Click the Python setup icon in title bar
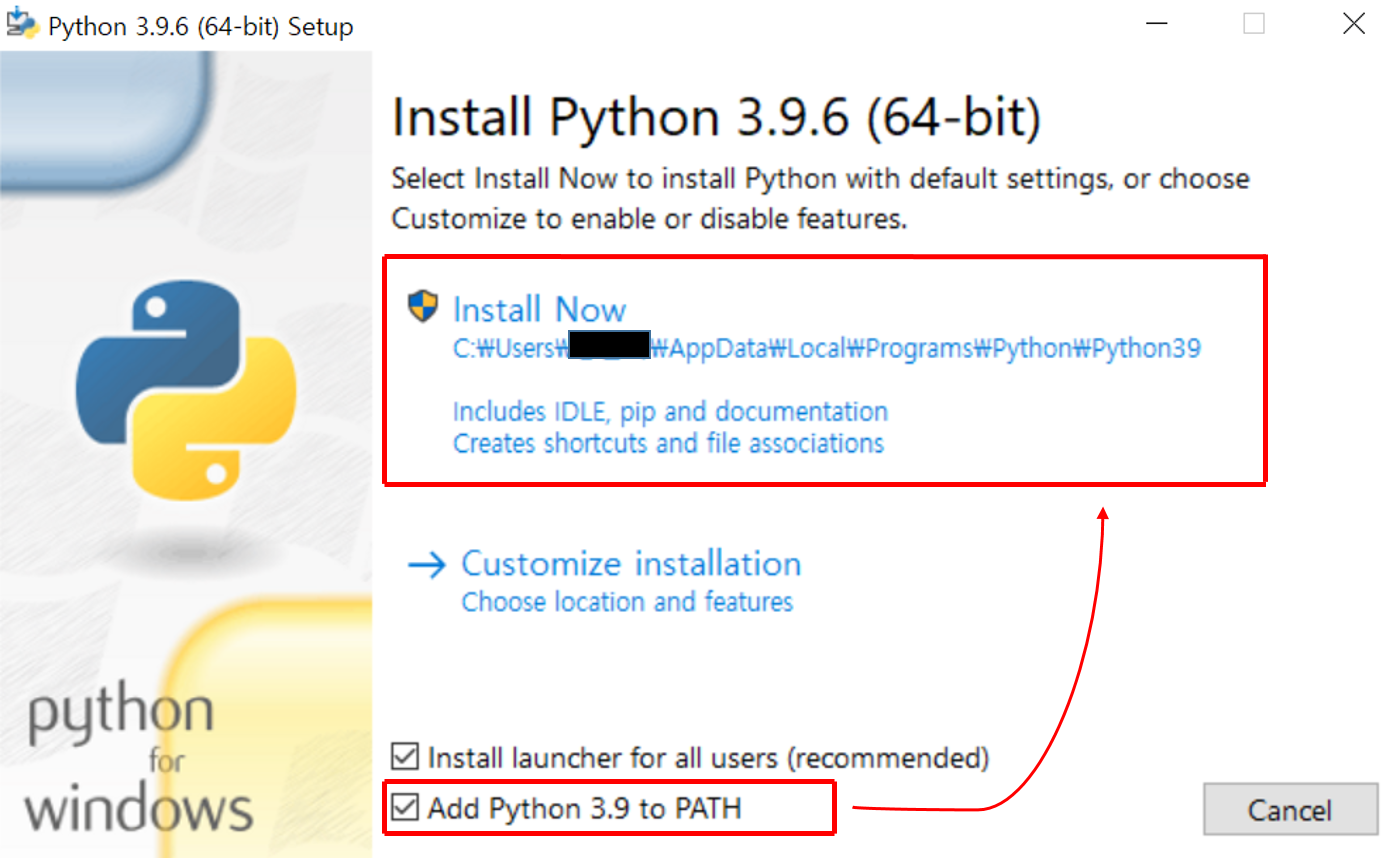Screen dimensions: 1400x858 tap(22, 23)
